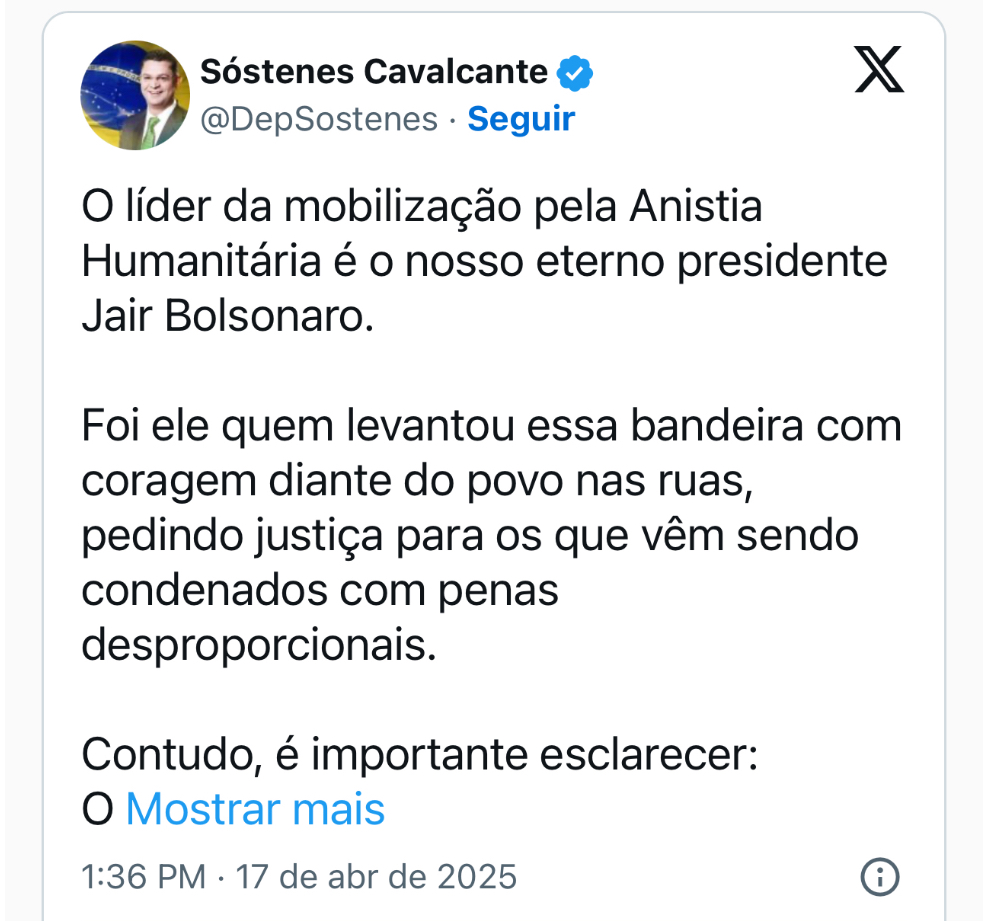Viewport: 1005px width, 921px height.
Task: Click "Contudo, é importante esclarecer:" text
Action: point(420,754)
